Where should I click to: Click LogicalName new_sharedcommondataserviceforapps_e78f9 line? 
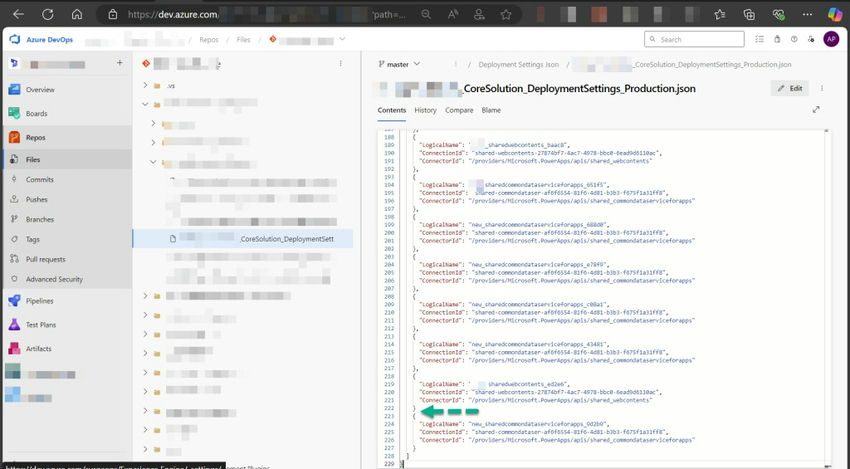514,265
